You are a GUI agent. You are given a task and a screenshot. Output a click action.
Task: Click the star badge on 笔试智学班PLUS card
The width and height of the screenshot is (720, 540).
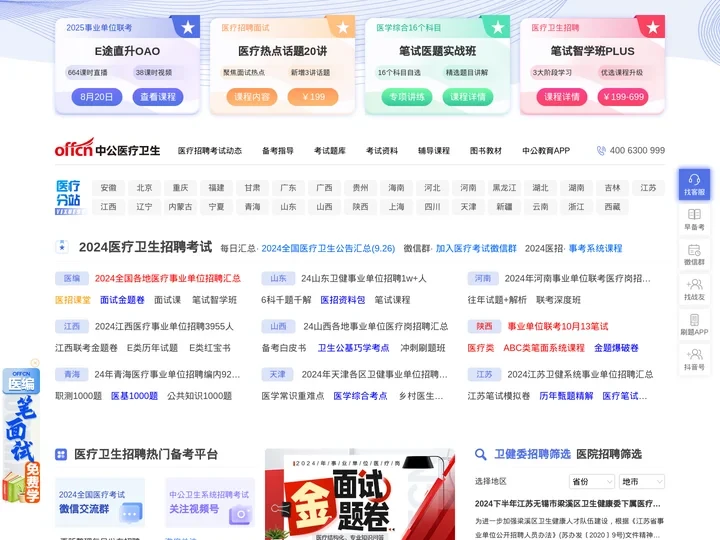[652, 27]
